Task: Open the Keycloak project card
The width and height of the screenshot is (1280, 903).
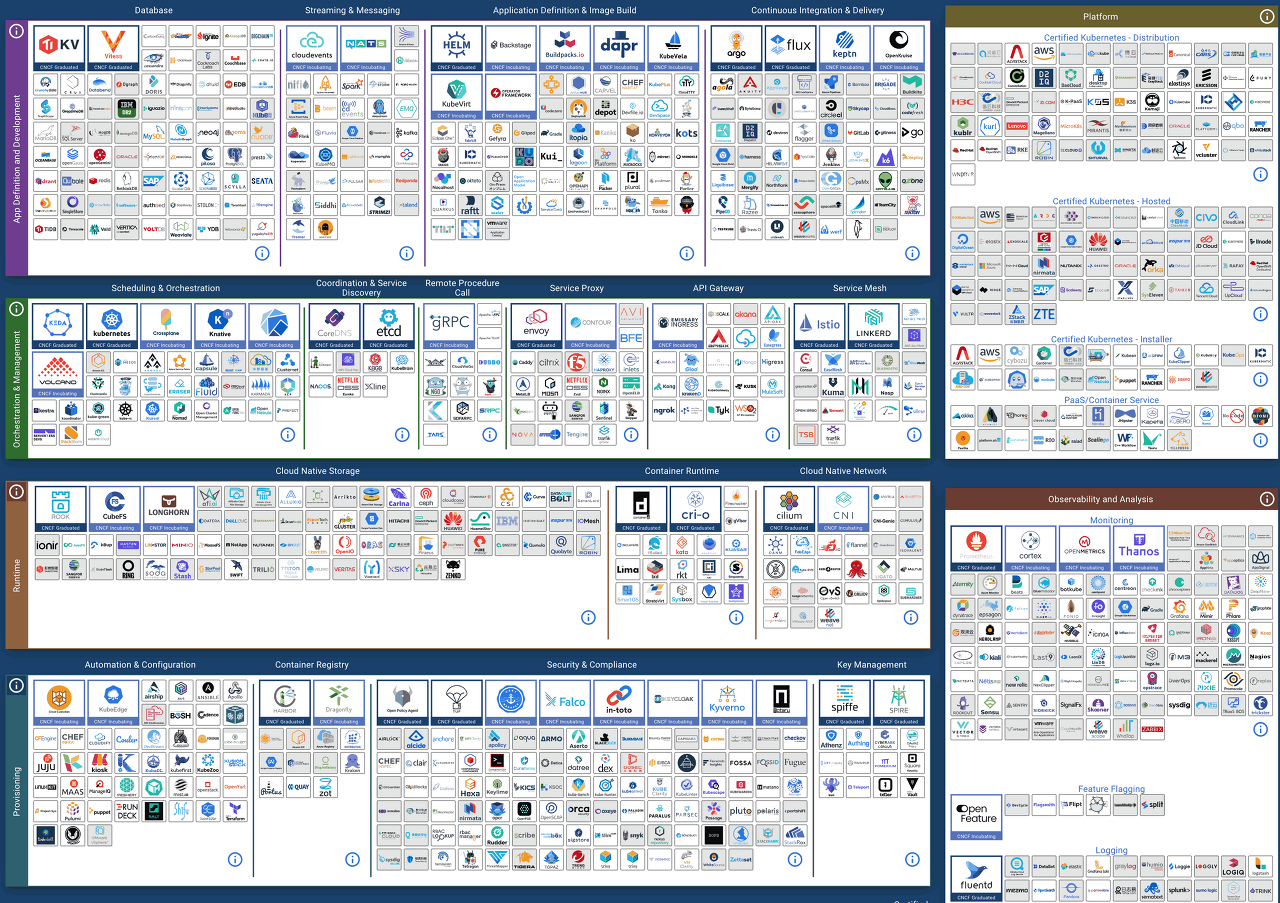Action: point(673,703)
